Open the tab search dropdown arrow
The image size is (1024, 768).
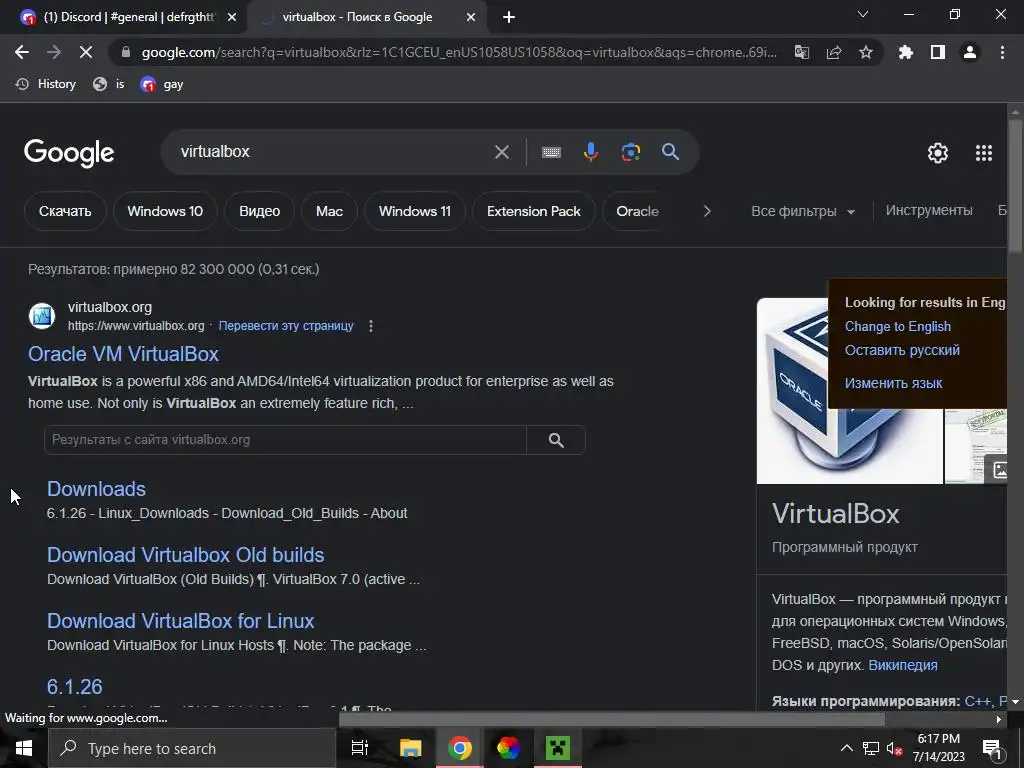pos(863,14)
